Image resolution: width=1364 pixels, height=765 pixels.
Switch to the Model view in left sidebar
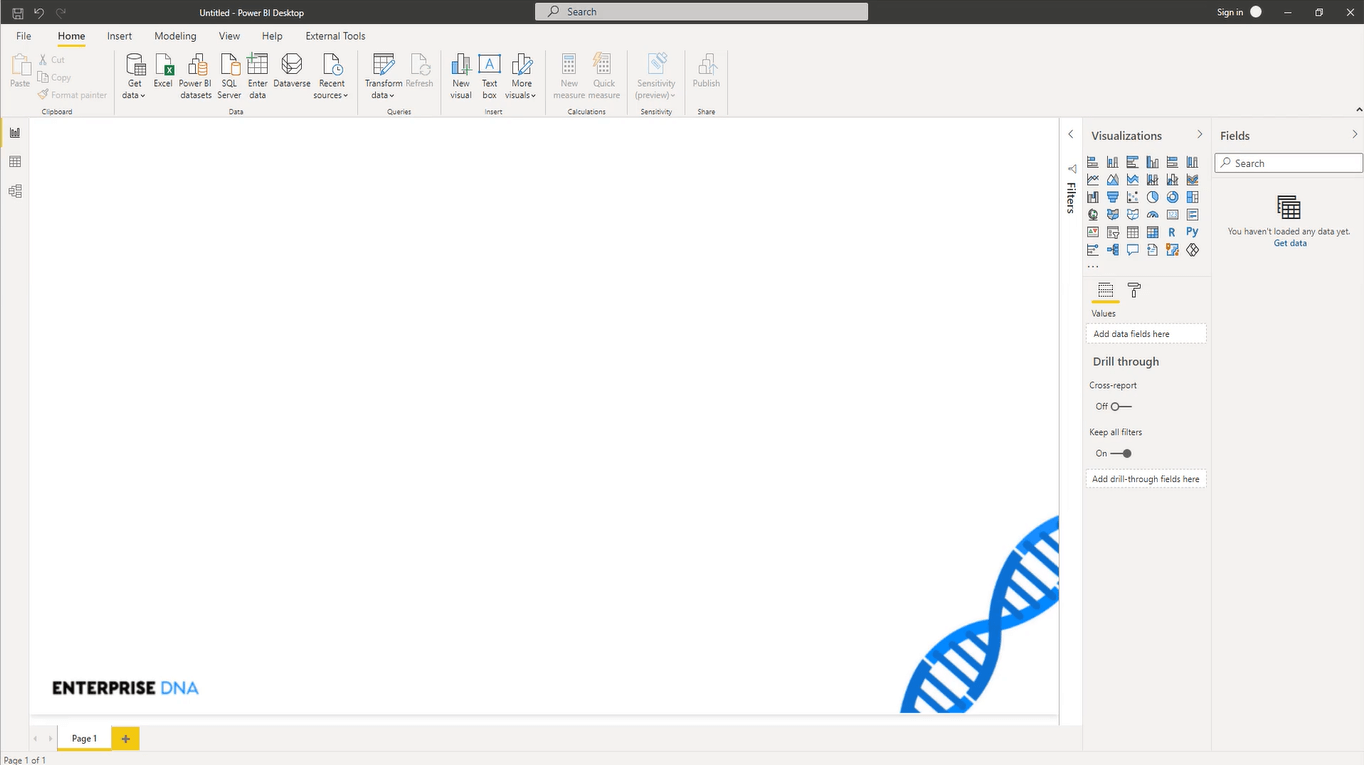click(15, 191)
